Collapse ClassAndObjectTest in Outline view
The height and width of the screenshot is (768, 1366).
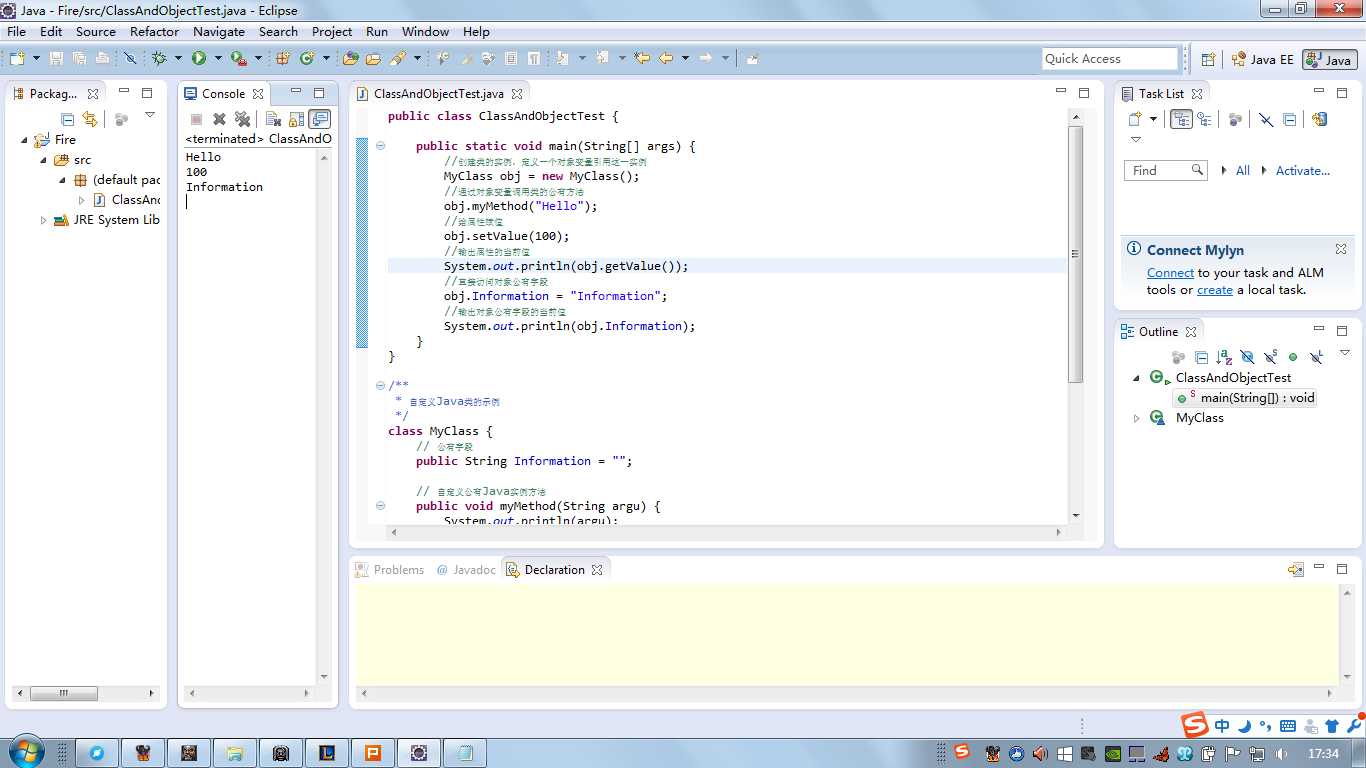point(1136,378)
